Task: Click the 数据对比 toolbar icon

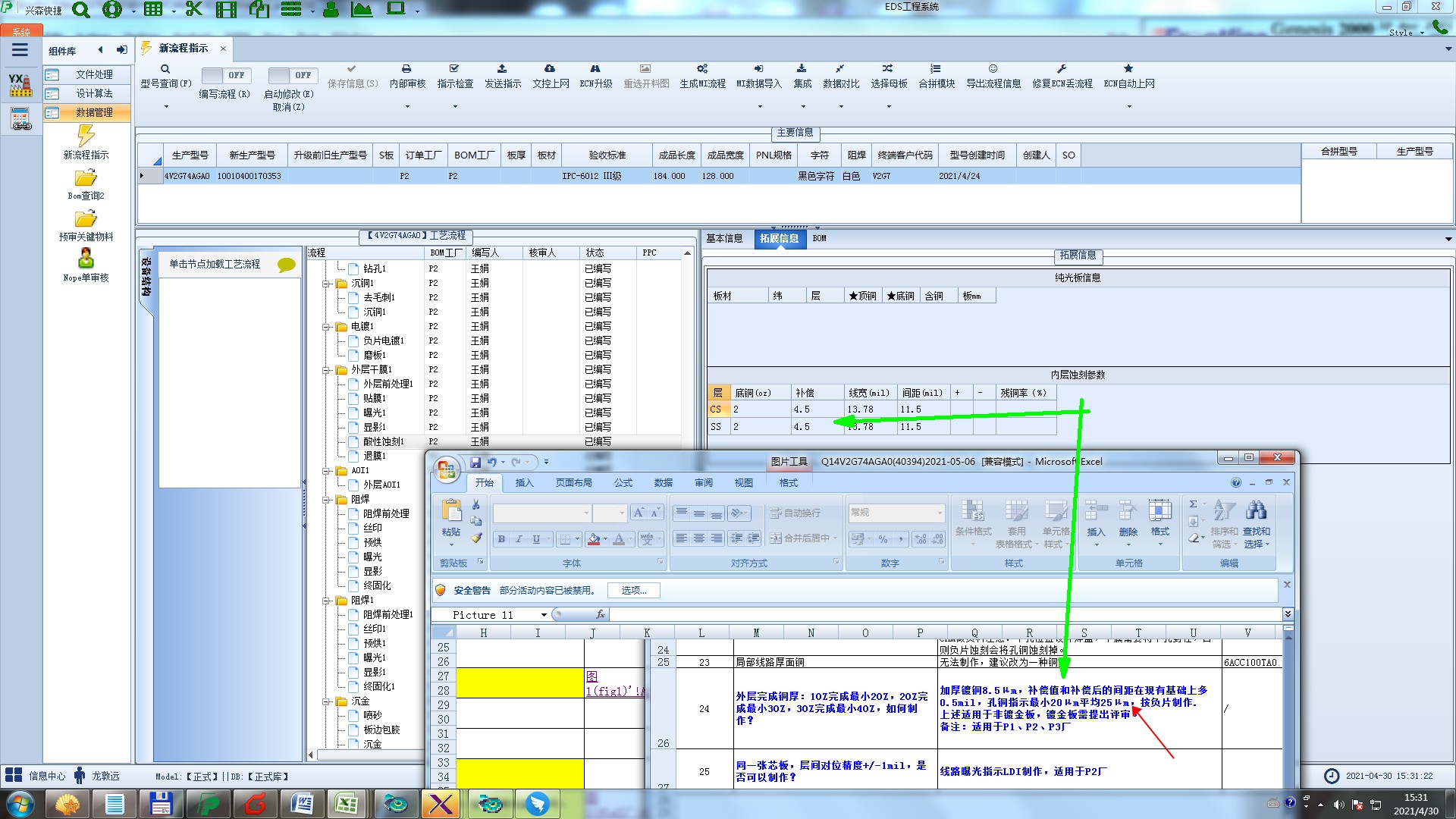Action: [840, 69]
